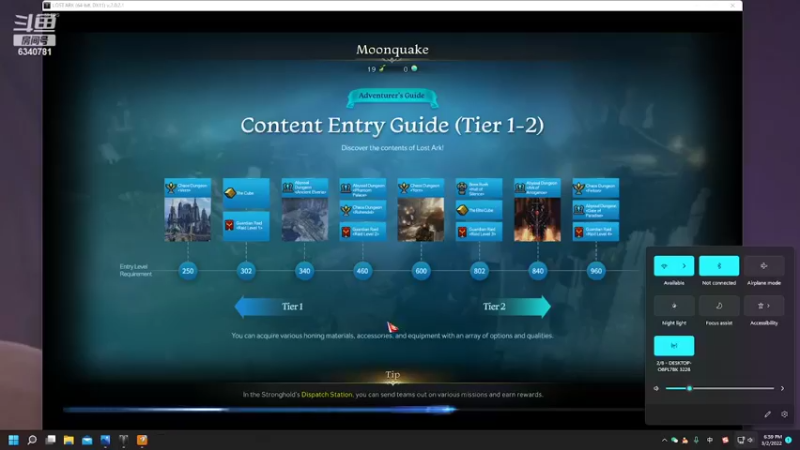Mute audio via the volume speaker icon

656,388
